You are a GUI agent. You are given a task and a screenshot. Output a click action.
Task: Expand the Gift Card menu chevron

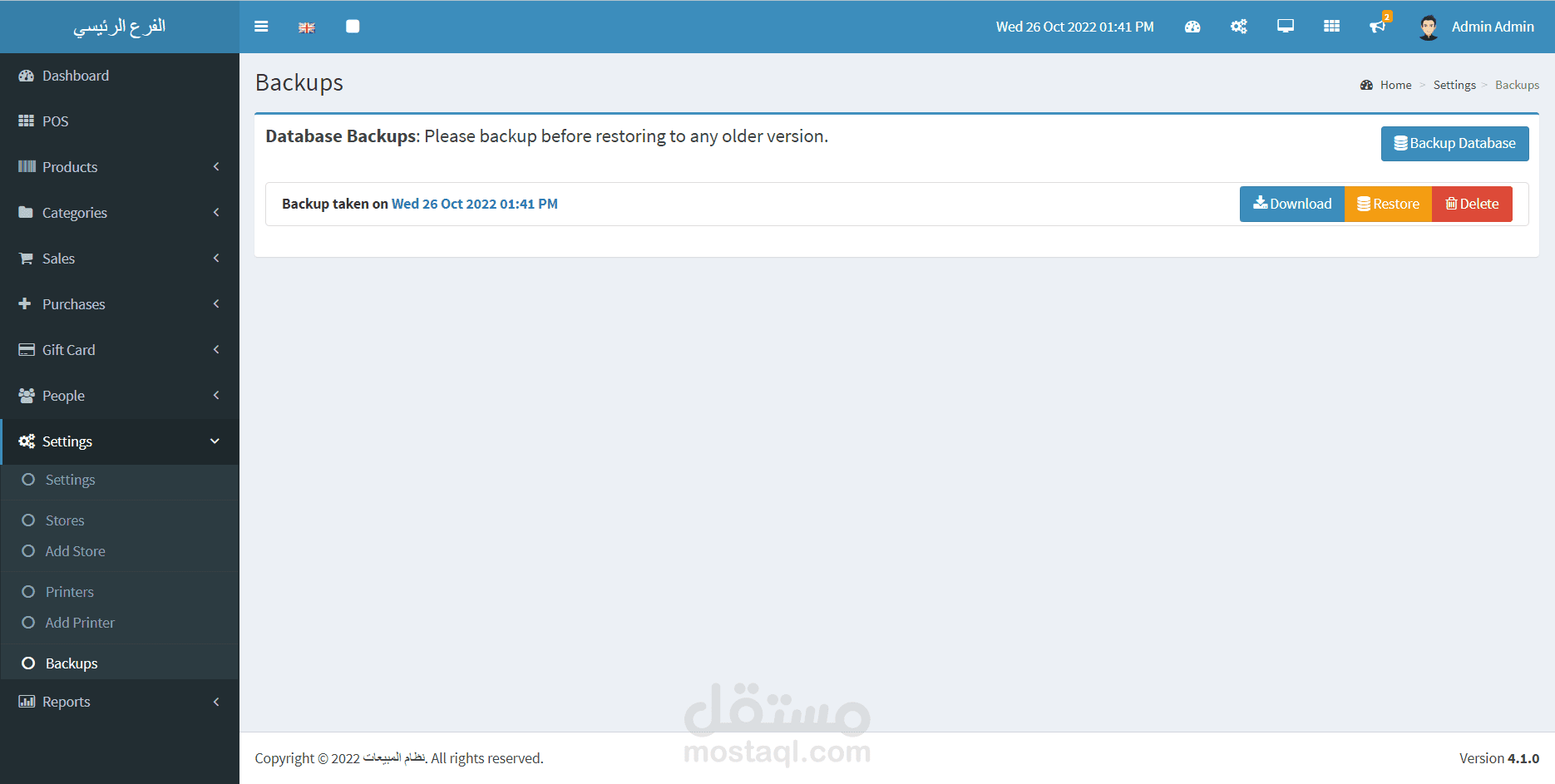pyautogui.click(x=216, y=350)
